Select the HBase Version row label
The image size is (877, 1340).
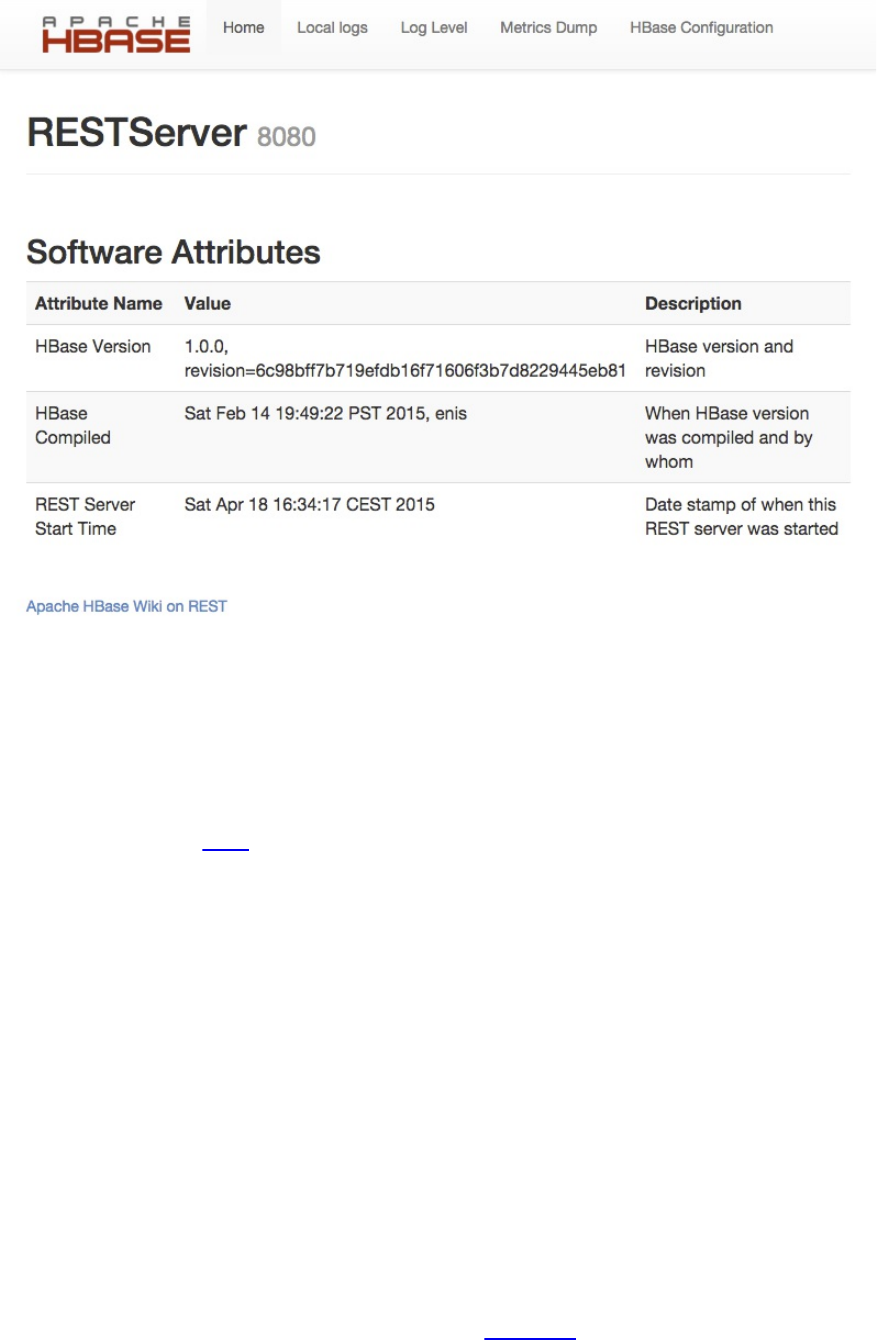pyautogui.click(x=93, y=346)
